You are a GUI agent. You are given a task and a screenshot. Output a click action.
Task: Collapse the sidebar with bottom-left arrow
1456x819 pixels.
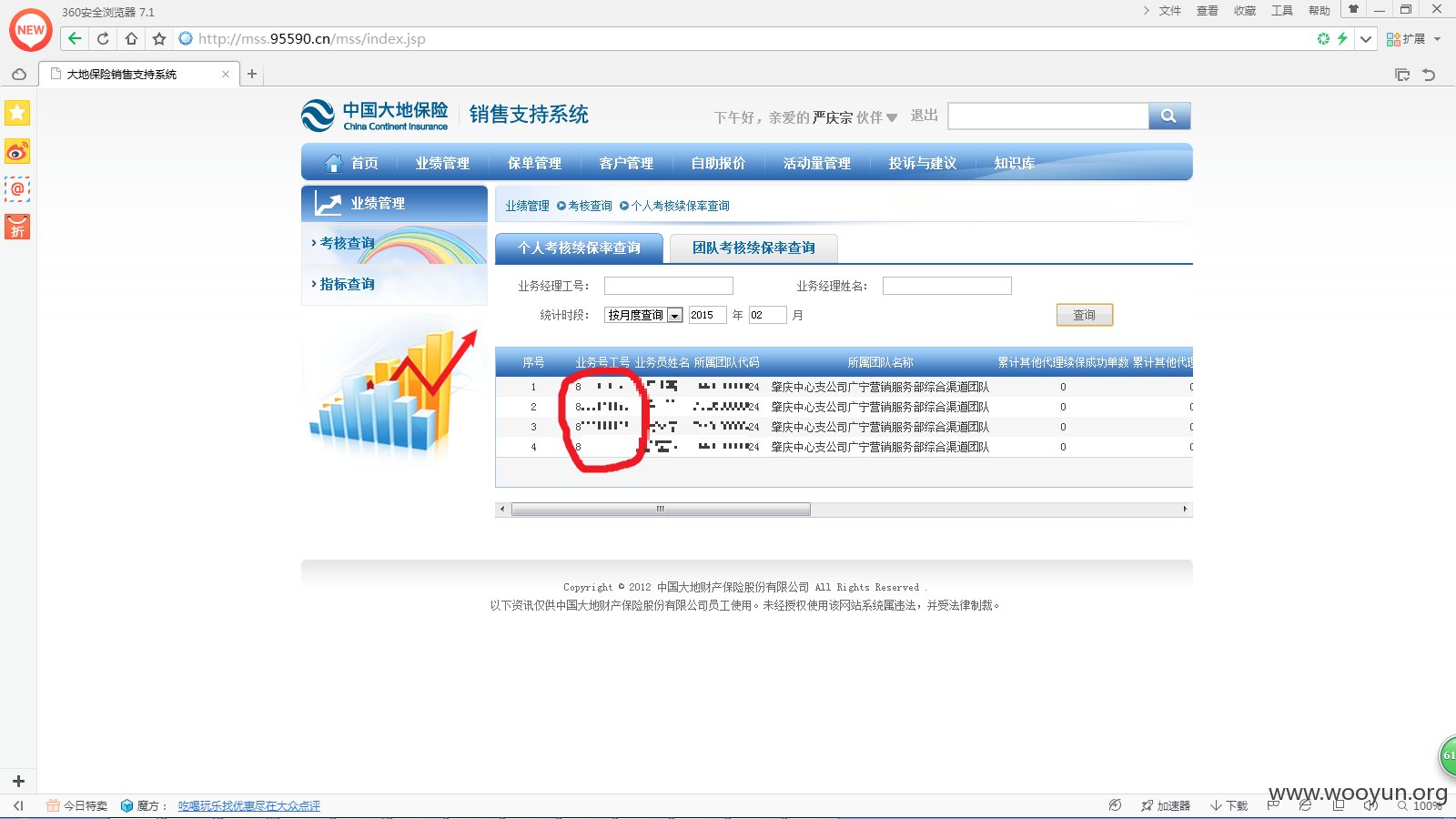pos(18,805)
